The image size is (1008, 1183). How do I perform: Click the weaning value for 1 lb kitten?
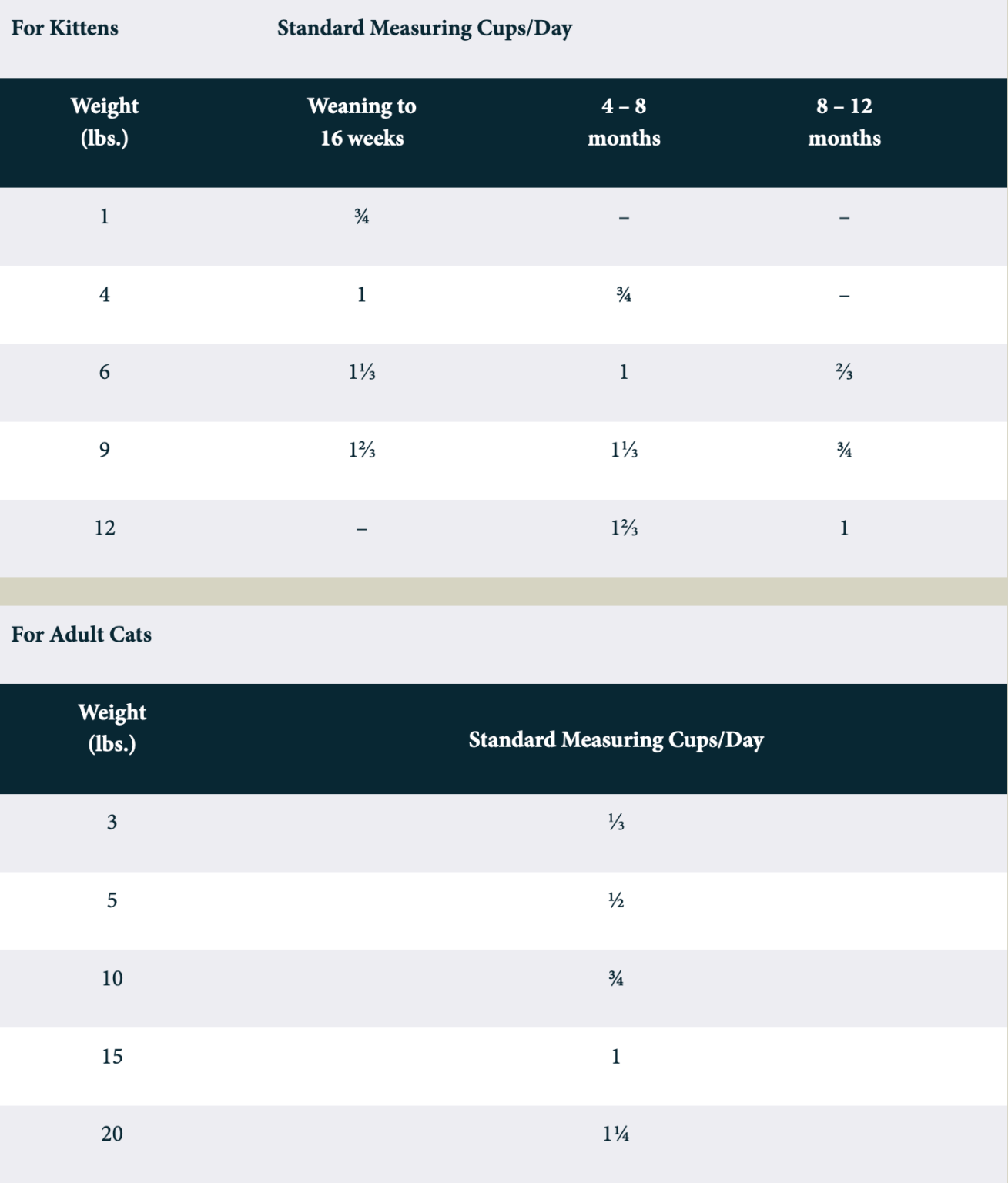[x=362, y=217]
